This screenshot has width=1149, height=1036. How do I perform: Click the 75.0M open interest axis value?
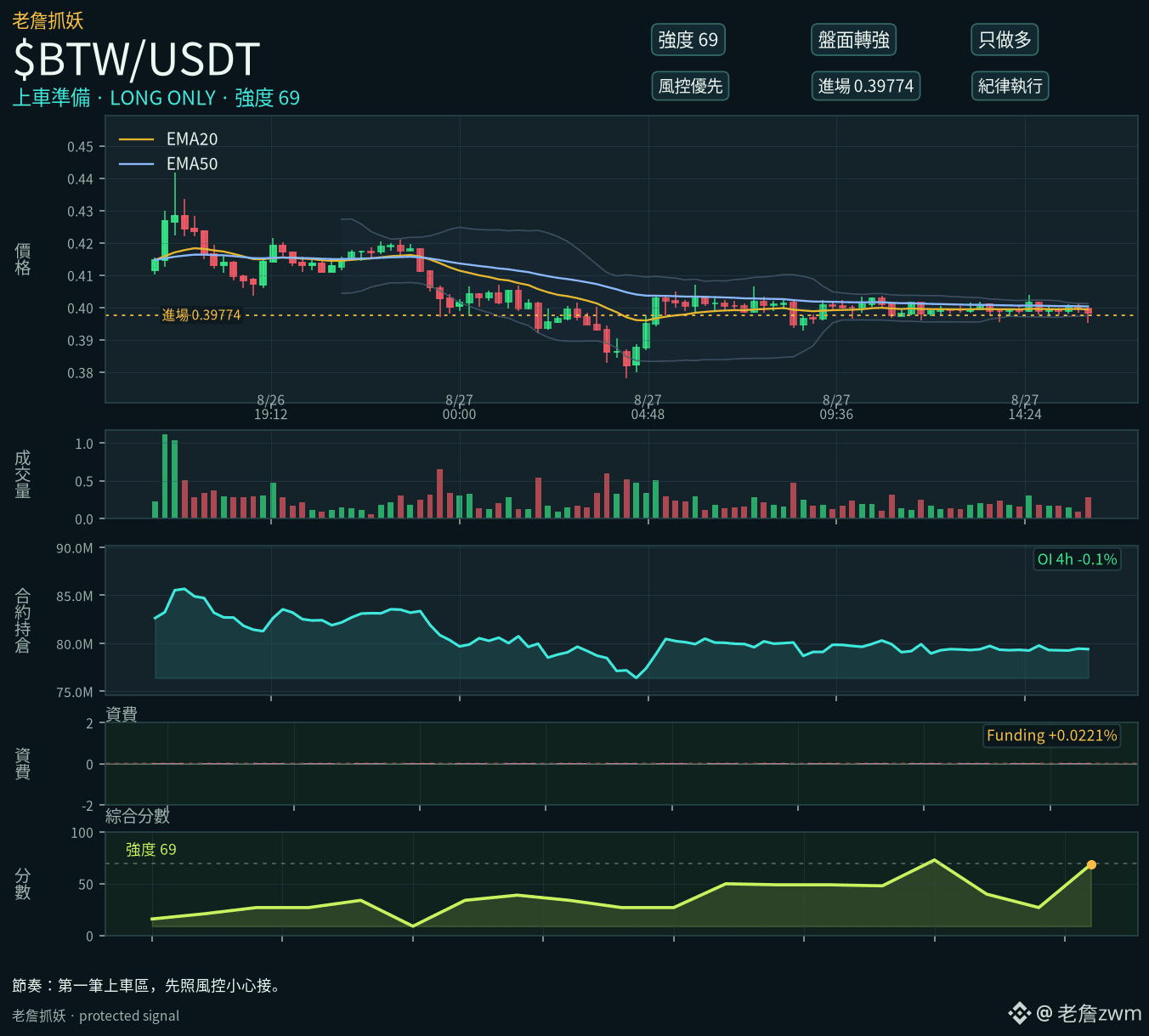pos(75,692)
